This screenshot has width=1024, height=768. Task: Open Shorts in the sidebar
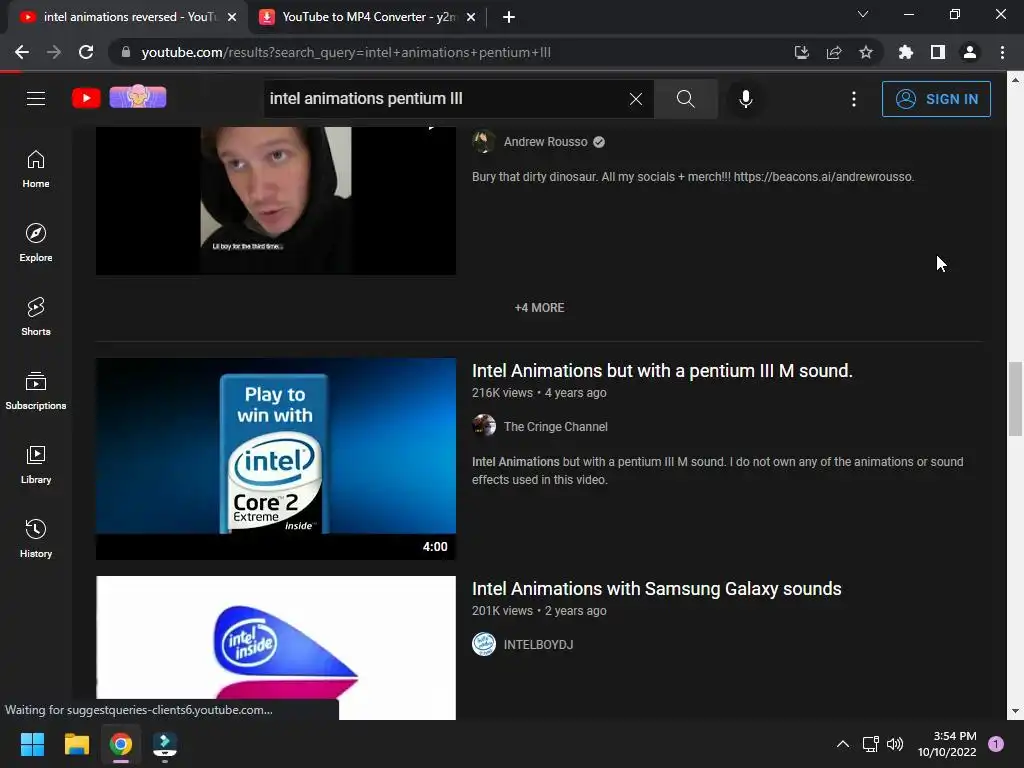tap(36, 317)
